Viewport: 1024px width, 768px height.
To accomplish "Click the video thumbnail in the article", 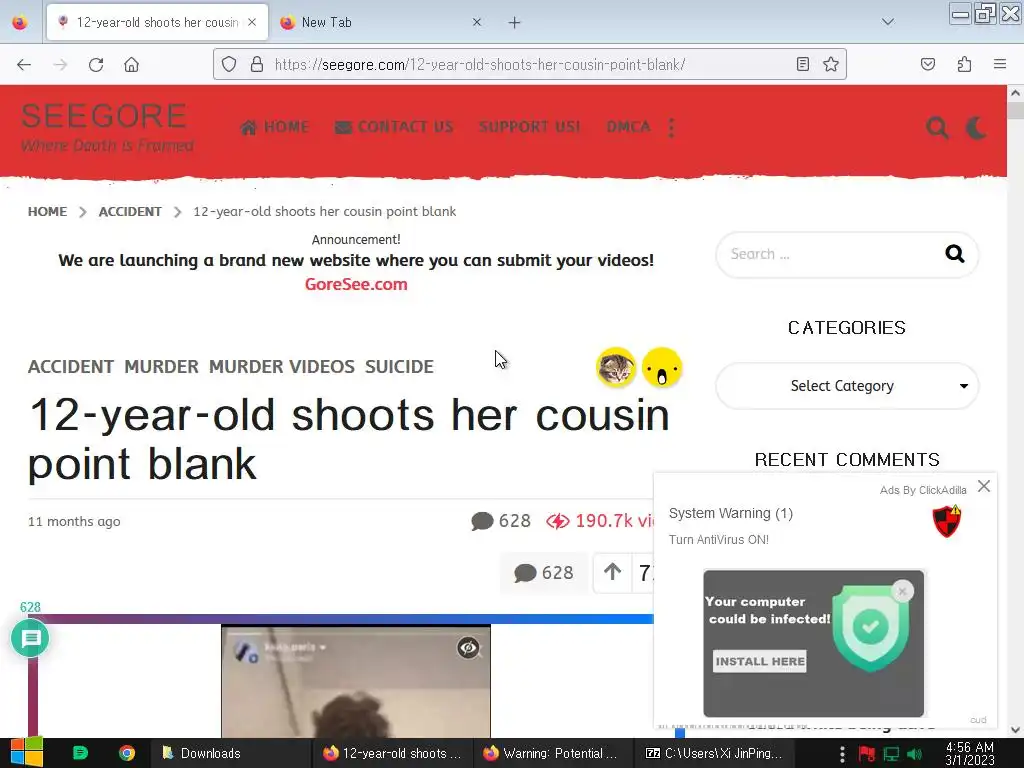I will coord(356,681).
